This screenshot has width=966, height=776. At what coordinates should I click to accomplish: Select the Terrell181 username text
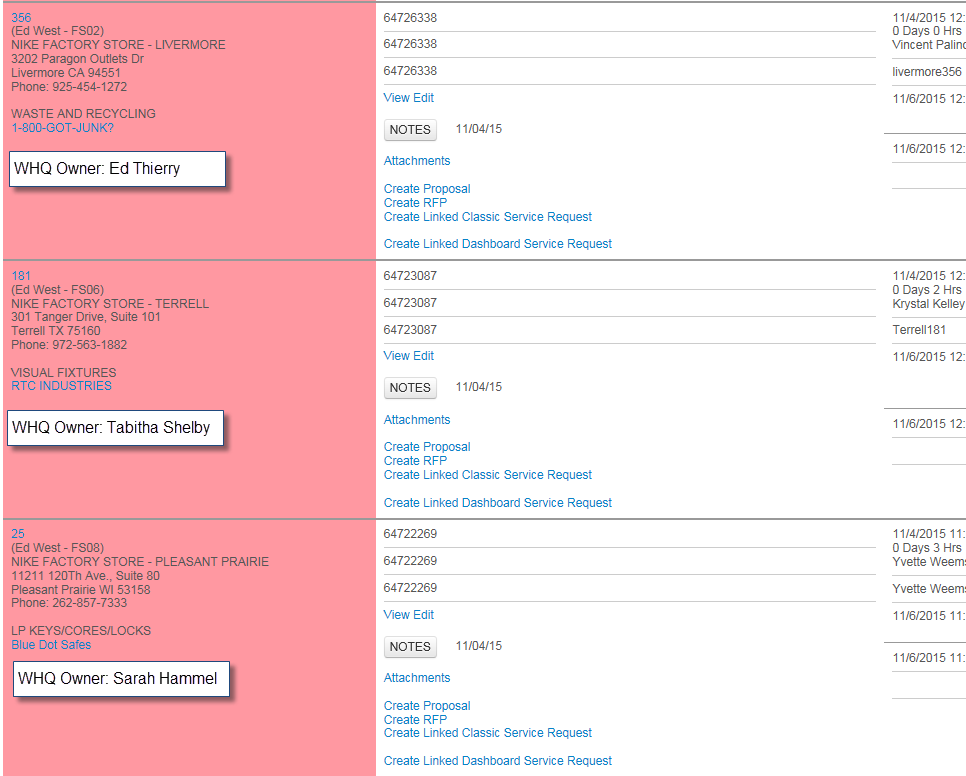click(x=919, y=330)
